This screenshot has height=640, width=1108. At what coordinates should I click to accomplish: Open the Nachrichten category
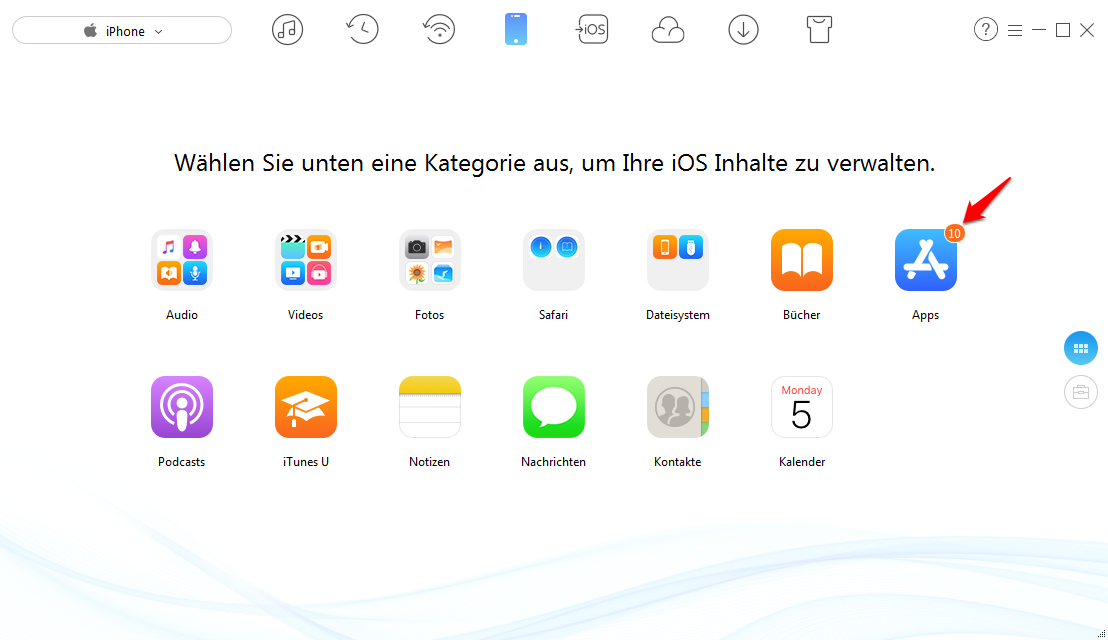pyautogui.click(x=553, y=406)
